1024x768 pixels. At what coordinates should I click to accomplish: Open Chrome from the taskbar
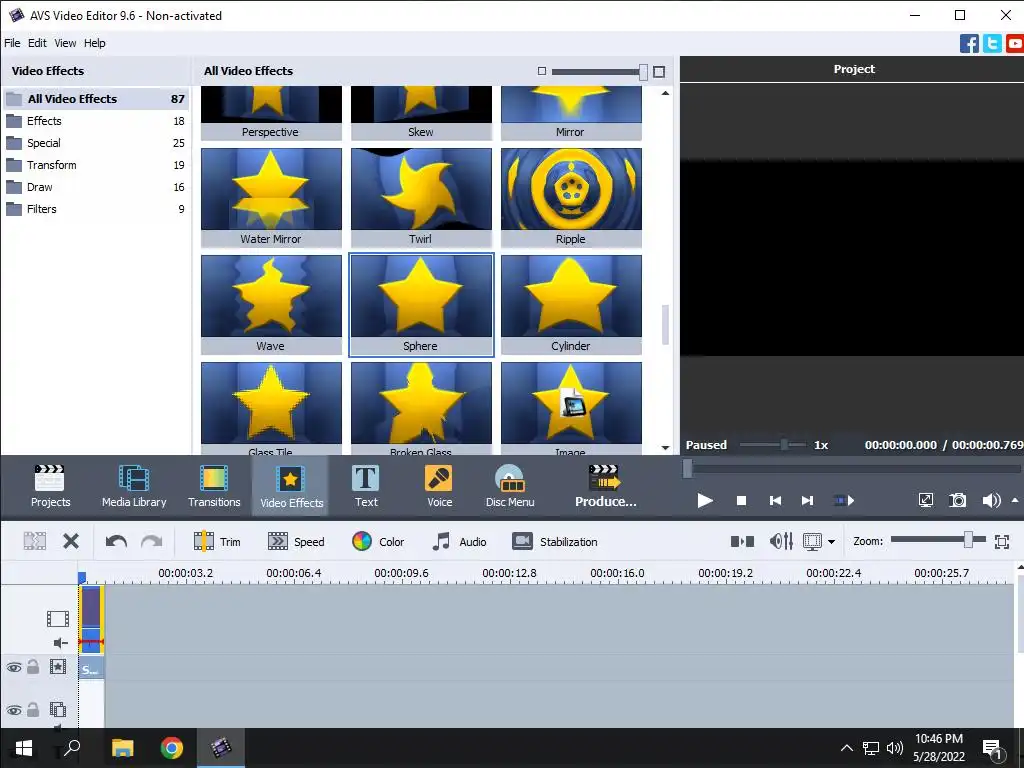click(172, 748)
